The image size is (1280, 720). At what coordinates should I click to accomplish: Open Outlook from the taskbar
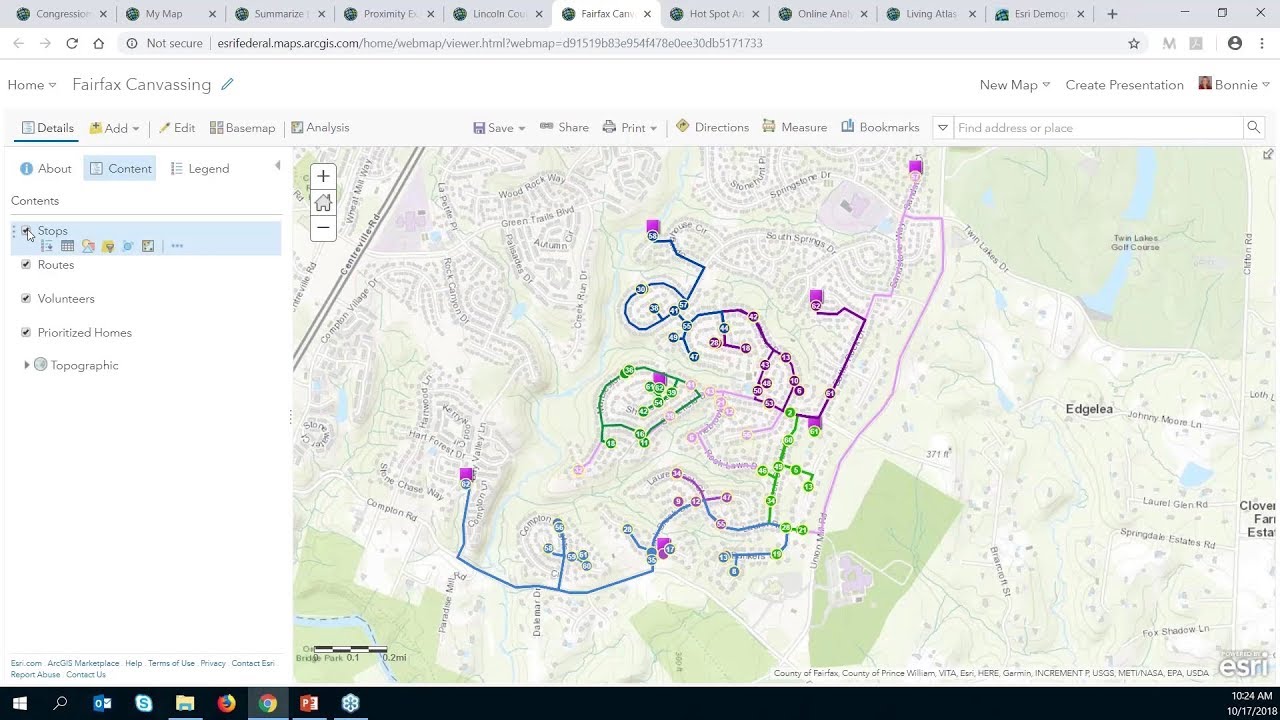[x=102, y=703]
